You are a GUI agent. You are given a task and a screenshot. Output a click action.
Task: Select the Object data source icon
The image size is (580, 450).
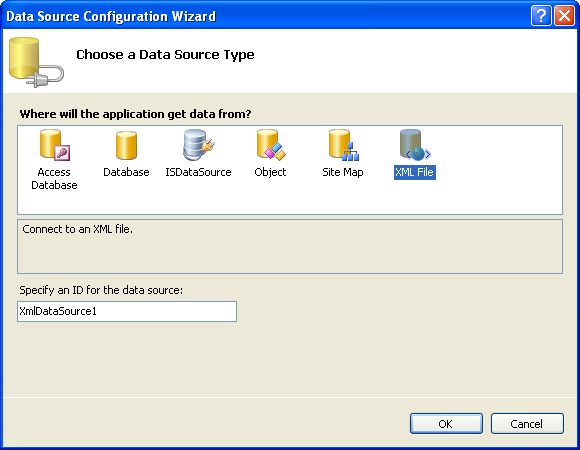(x=271, y=145)
